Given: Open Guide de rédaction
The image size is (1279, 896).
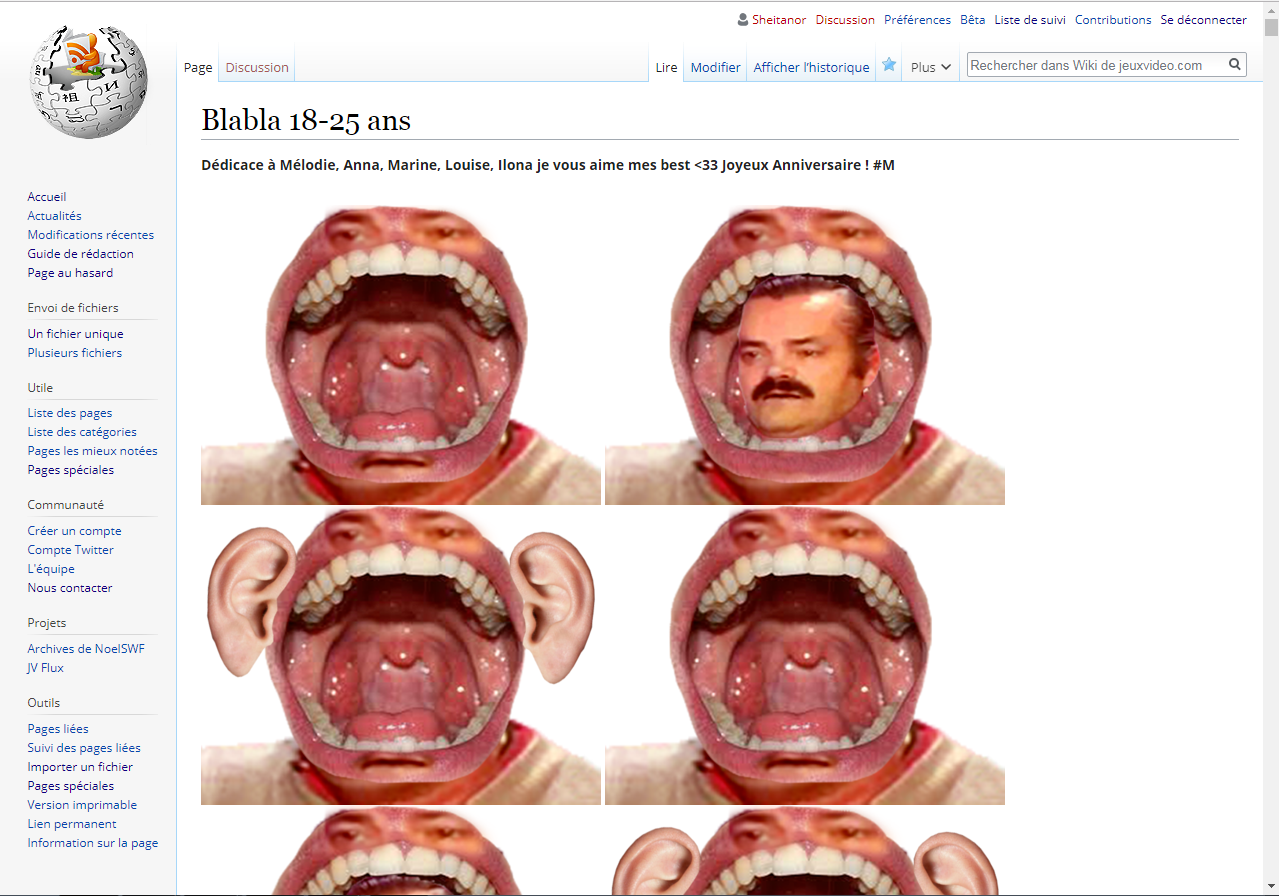Looking at the screenshot, I should (x=81, y=254).
